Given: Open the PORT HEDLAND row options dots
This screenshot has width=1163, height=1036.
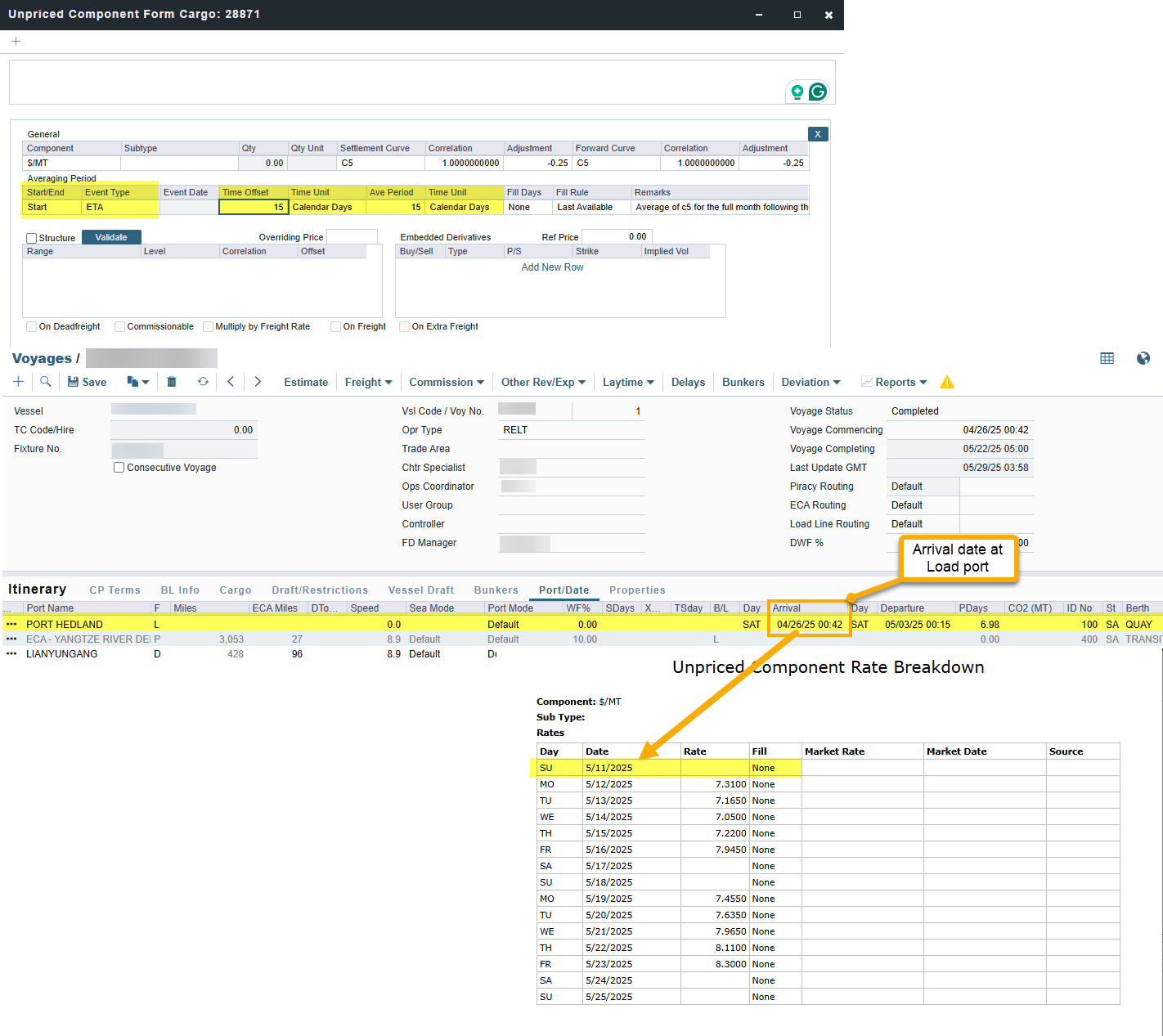Looking at the screenshot, I should point(11,624).
